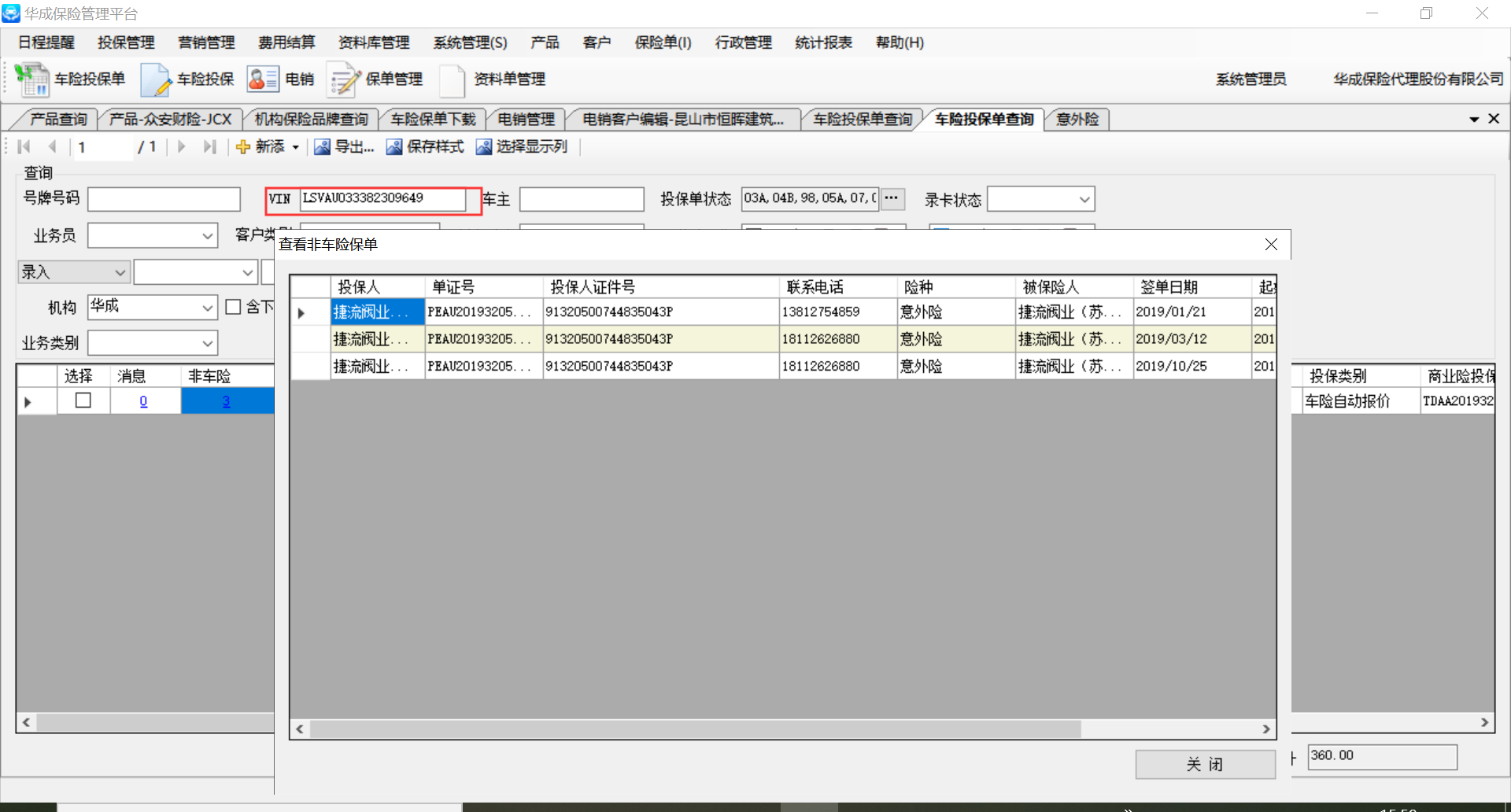1511x812 pixels.
Task: Close the 查看非车险保单 dialog with X
Action: (1271, 245)
